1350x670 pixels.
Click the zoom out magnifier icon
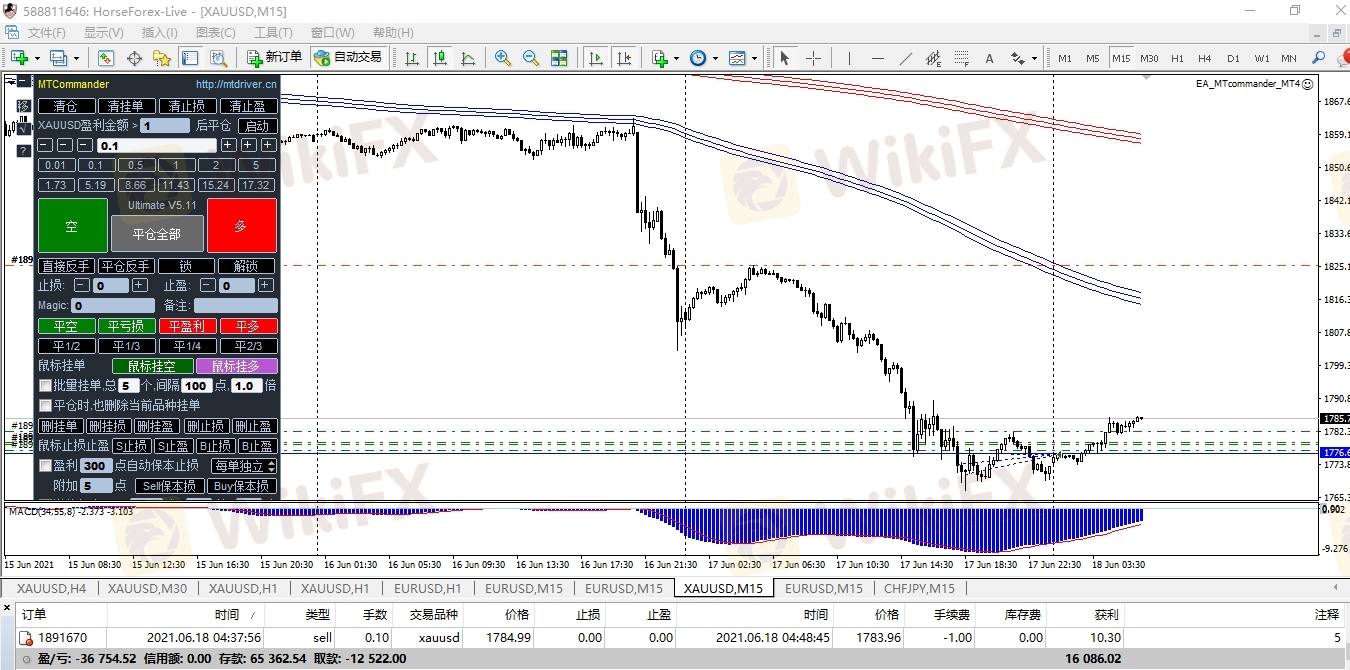pyautogui.click(x=530, y=58)
